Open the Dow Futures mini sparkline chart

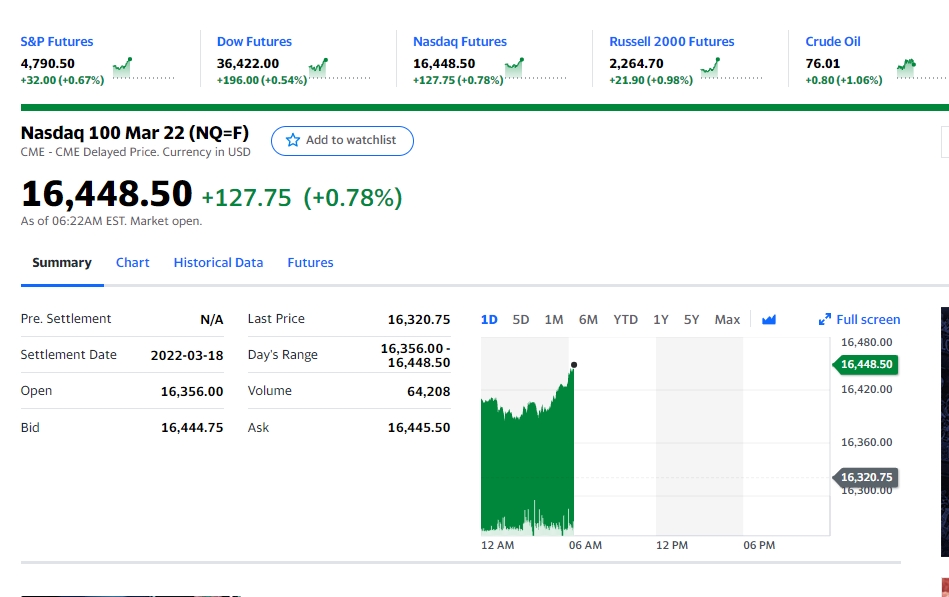[x=340, y=68]
